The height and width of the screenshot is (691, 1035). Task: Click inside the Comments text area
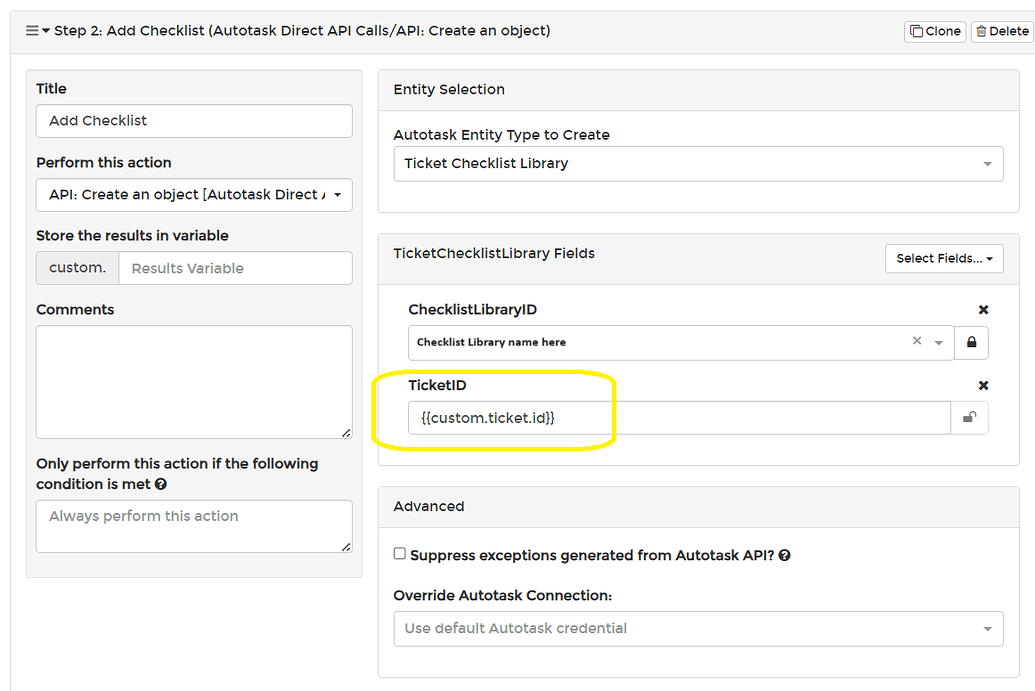pyautogui.click(x=193, y=380)
